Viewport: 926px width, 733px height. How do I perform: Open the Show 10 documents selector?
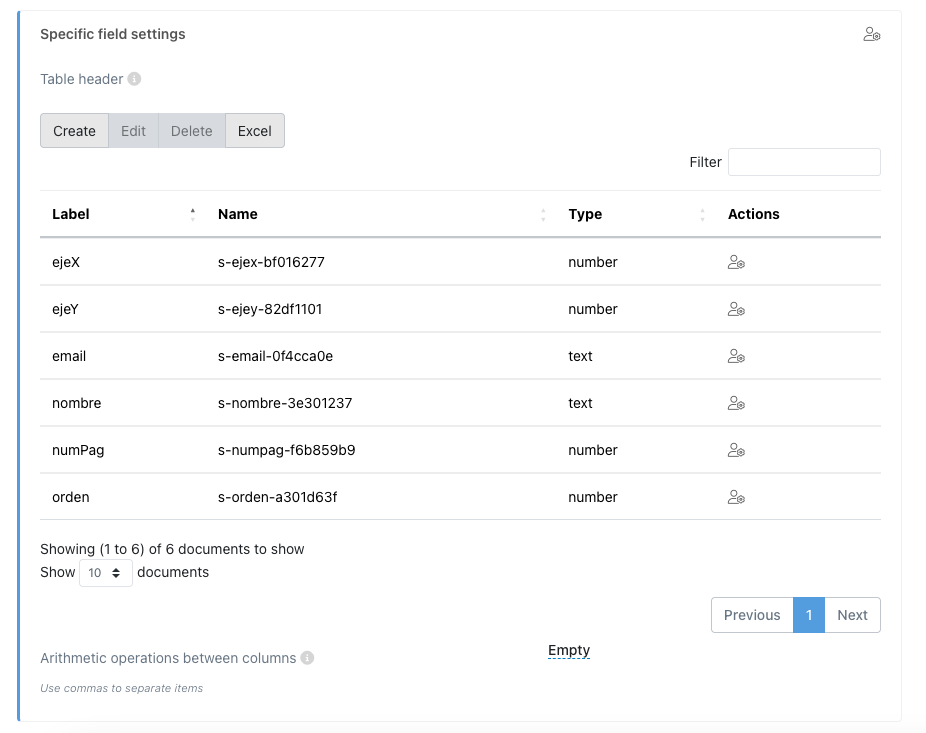click(x=106, y=573)
